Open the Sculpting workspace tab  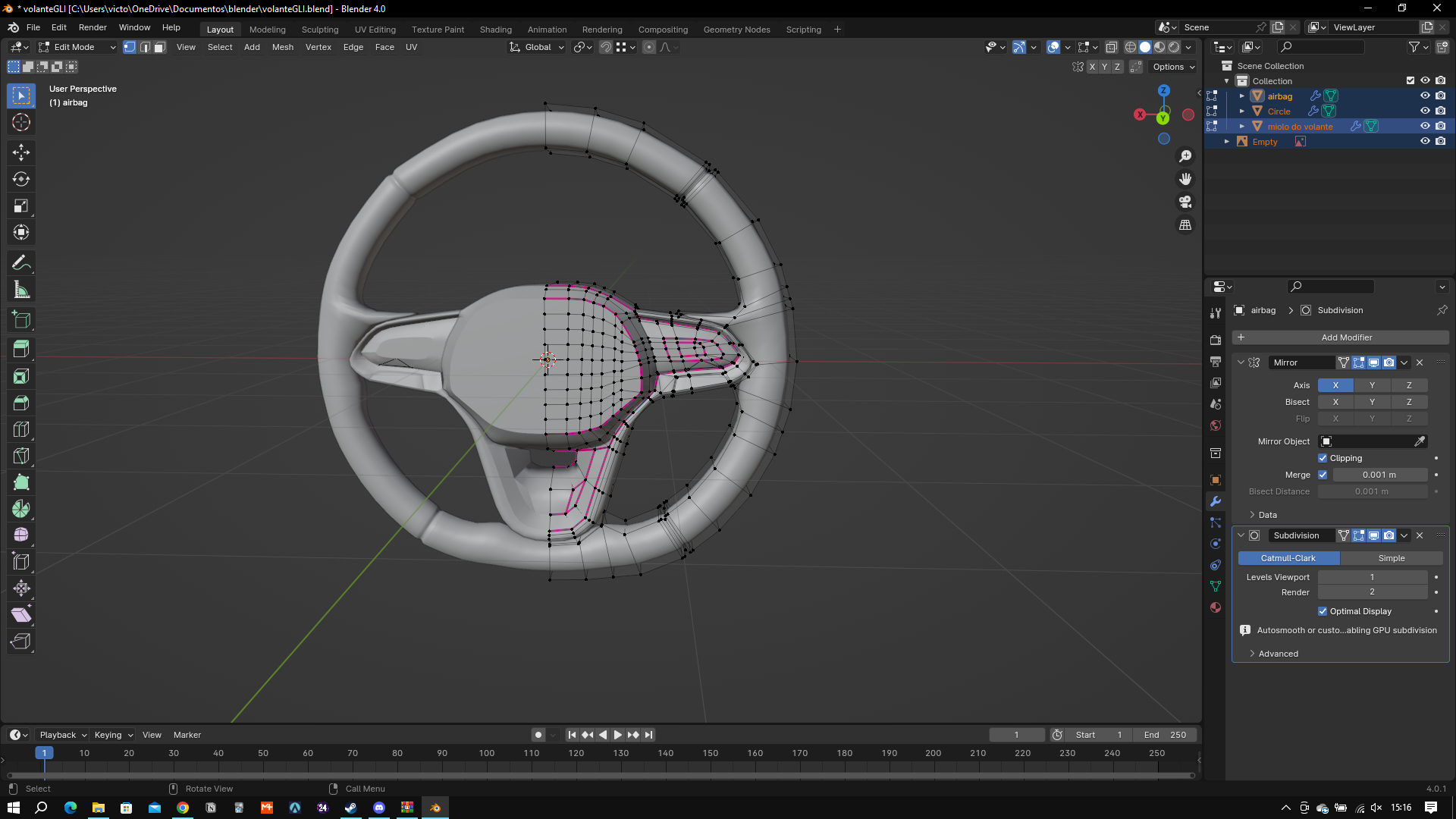tap(320, 30)
